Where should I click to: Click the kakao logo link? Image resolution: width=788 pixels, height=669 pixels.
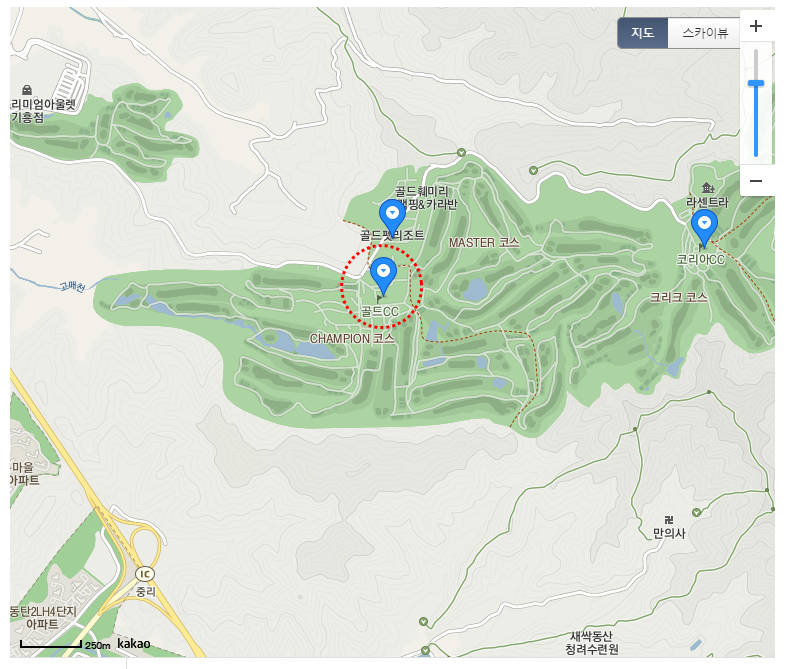coord(134,644)
